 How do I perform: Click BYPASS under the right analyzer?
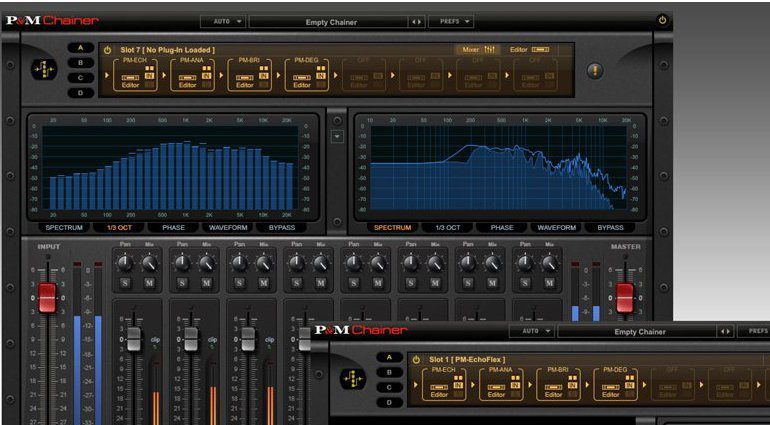point(610,227)
